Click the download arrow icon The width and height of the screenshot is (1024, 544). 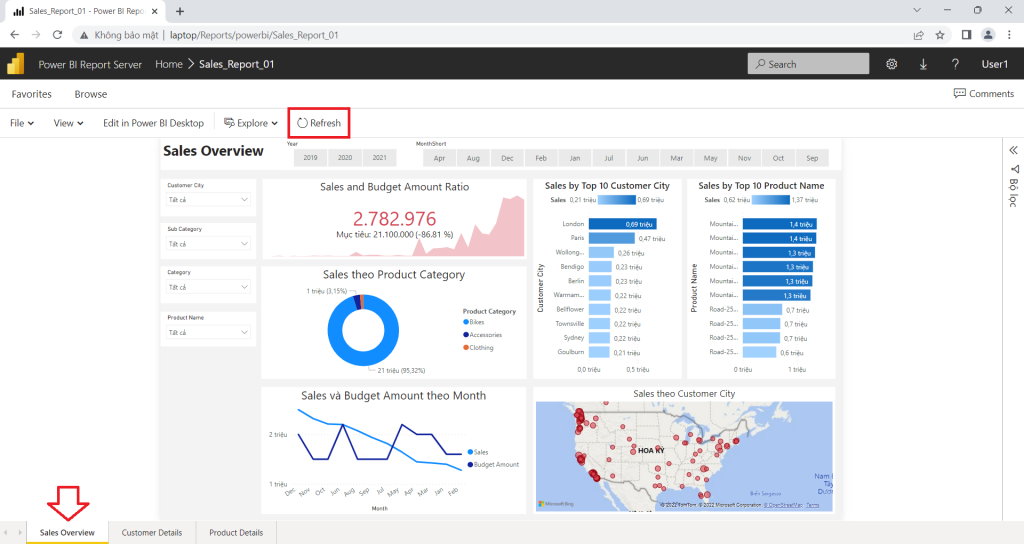923,64
